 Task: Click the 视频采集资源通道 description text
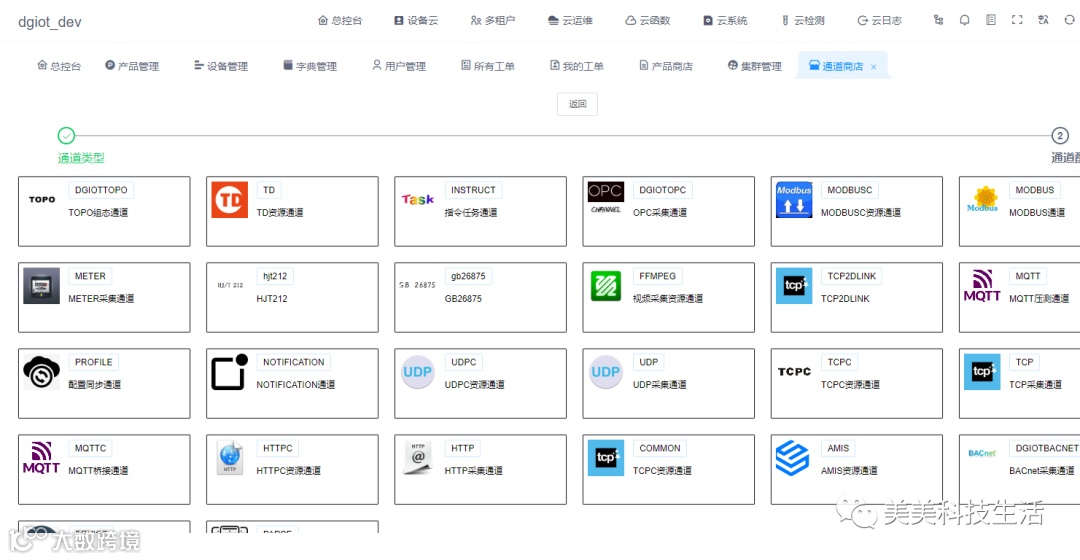[x=668, y=299]
